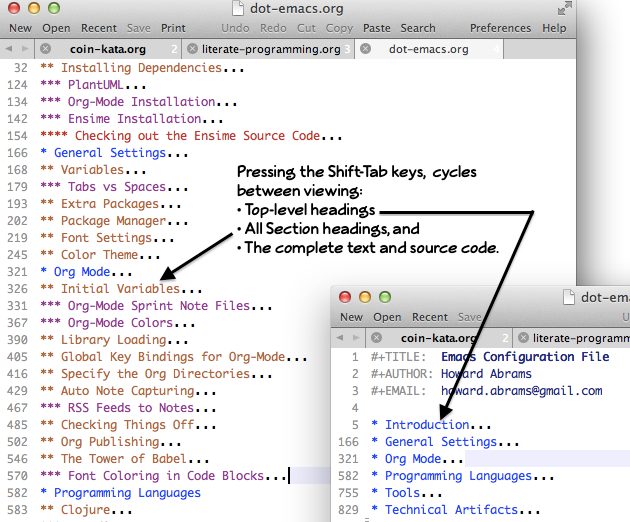Open Help in the toolbar
630x522 pixels.
click(x=554, y=28)
